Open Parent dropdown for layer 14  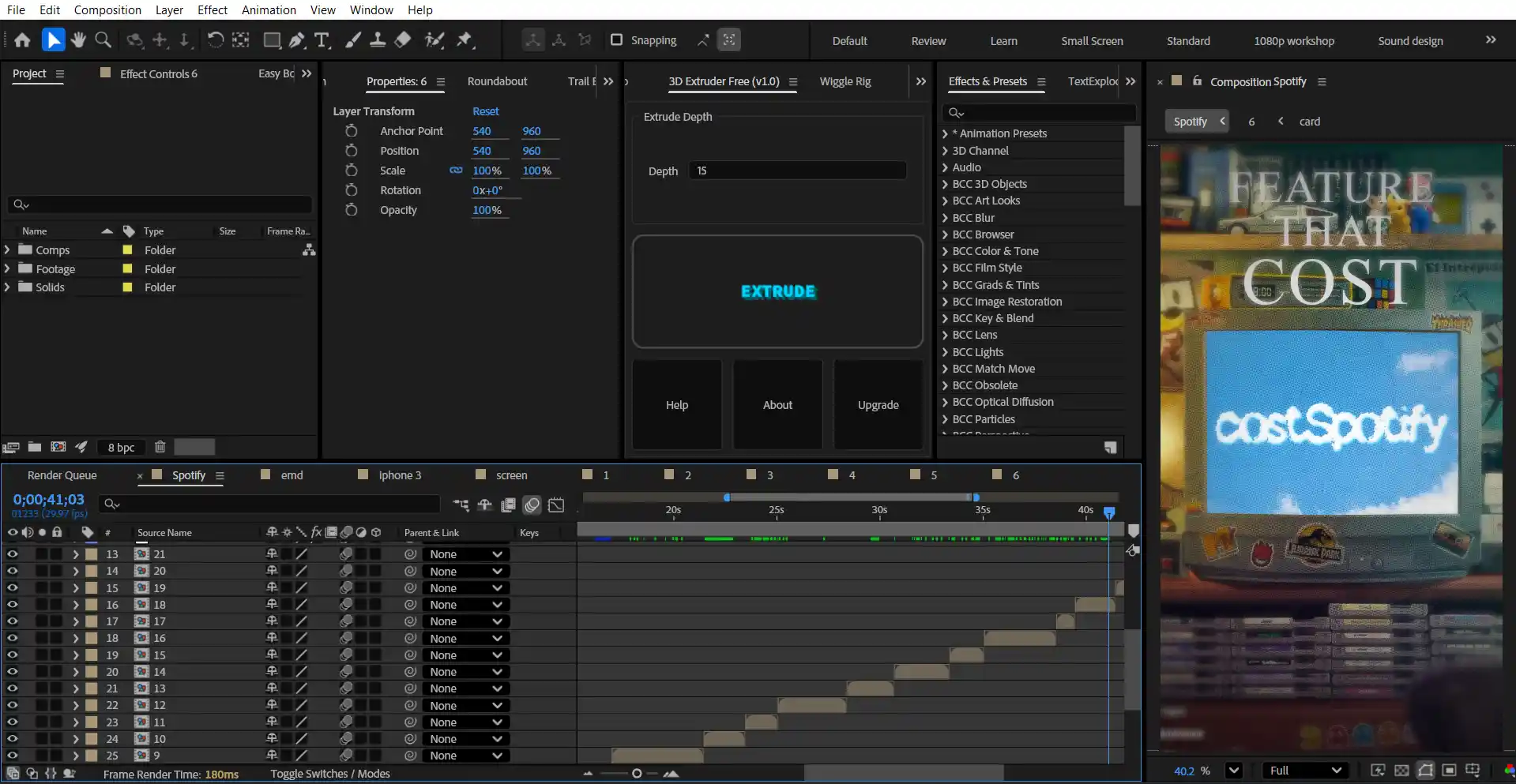466,572
